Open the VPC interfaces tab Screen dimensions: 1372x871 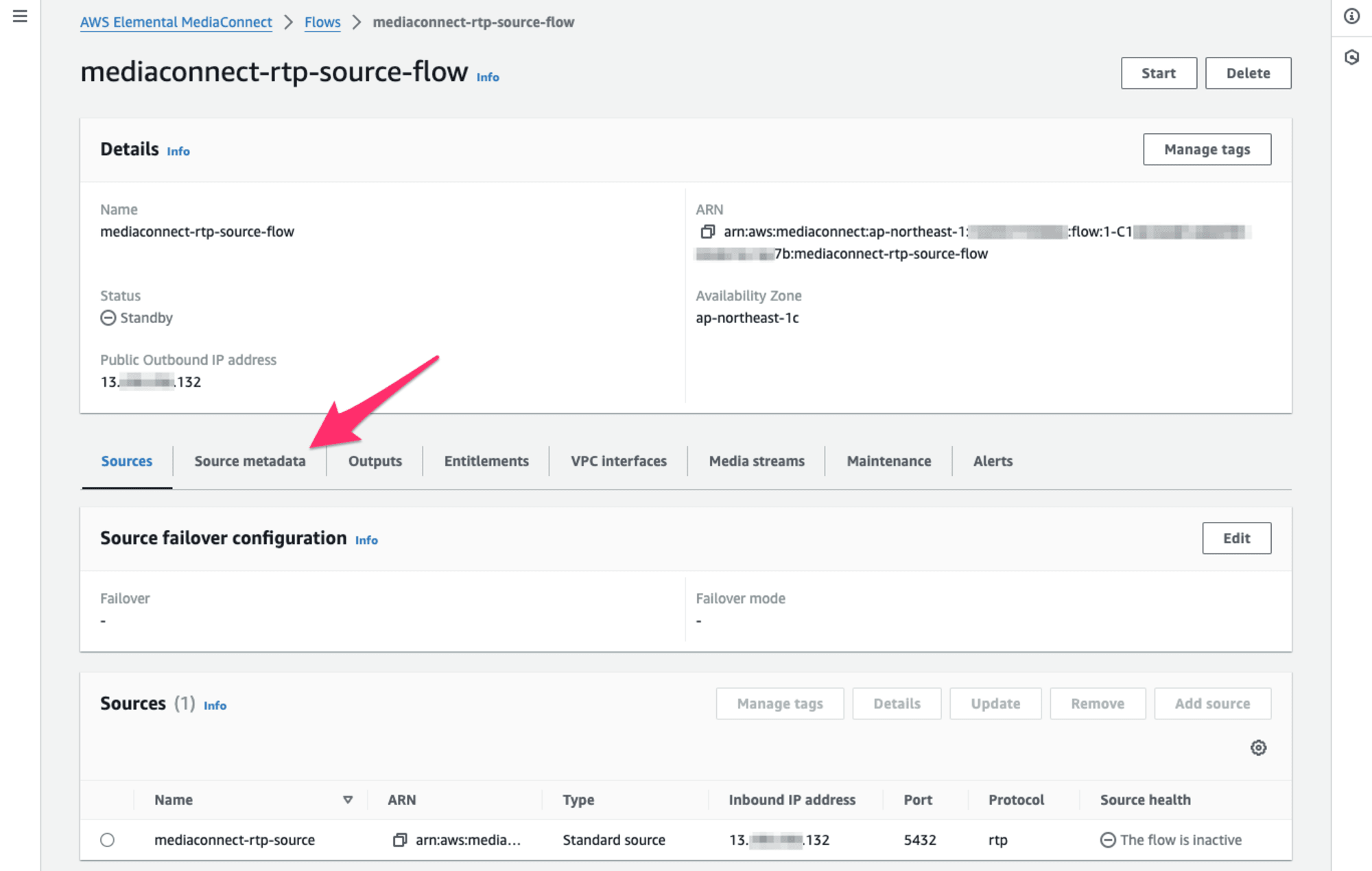[x=619, y=461]
